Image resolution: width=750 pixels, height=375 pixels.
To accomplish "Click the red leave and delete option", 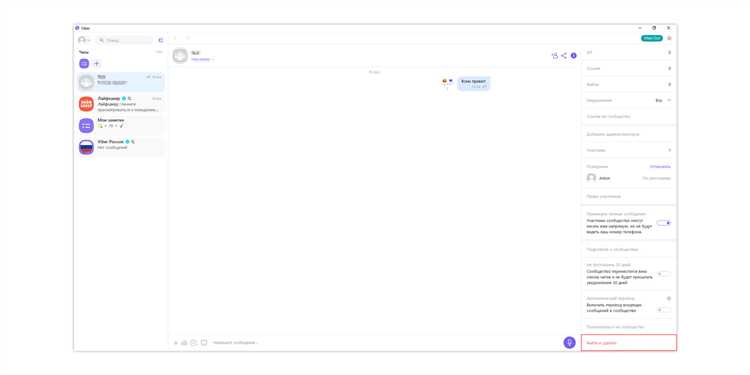I will tap(629, 343).
